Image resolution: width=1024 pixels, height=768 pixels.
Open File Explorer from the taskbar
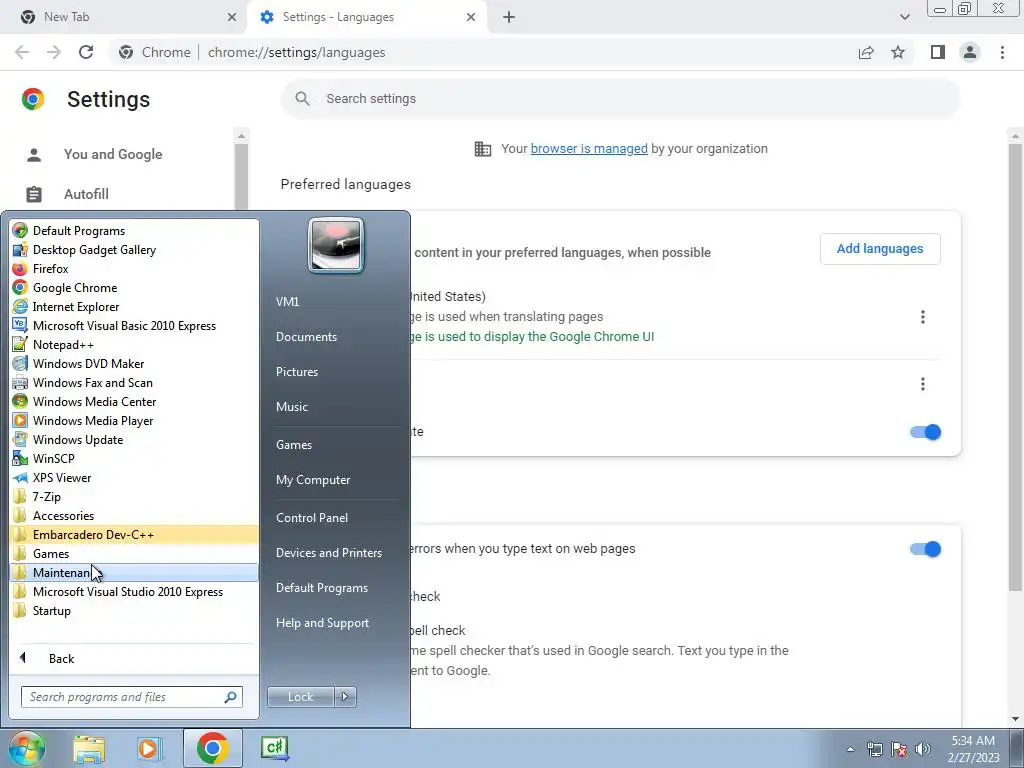[x=89, y=748]
